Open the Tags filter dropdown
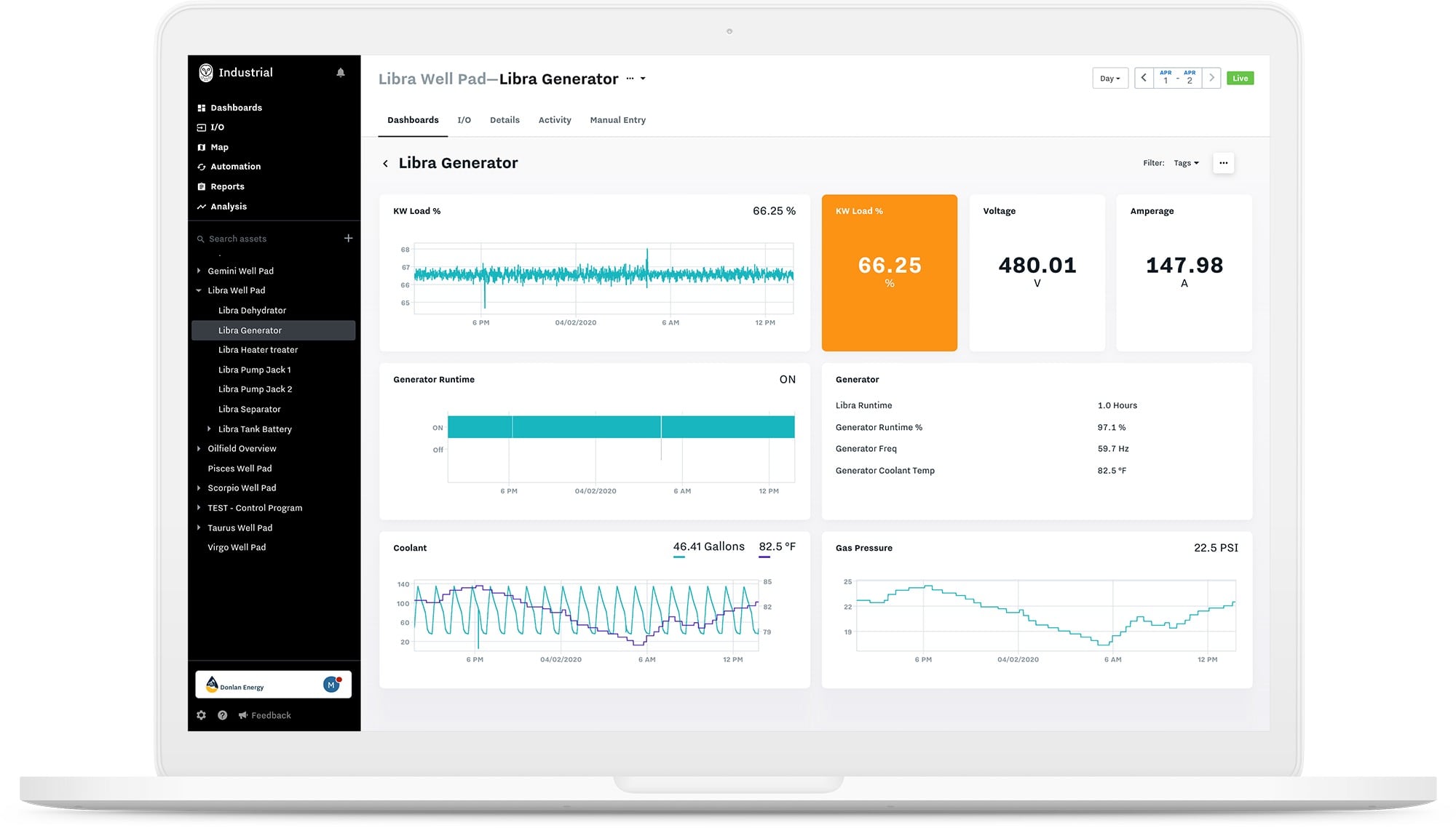Image resolution: width=1456 pixels, height=828 pixels. click(1186, 163)
